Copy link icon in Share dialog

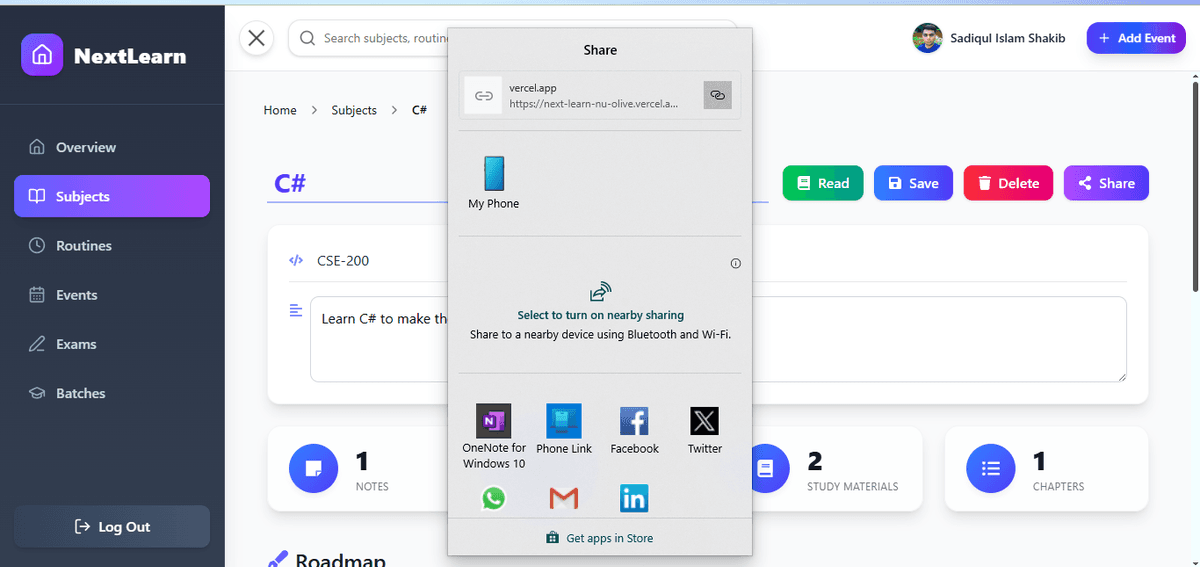tap(717, 95)
